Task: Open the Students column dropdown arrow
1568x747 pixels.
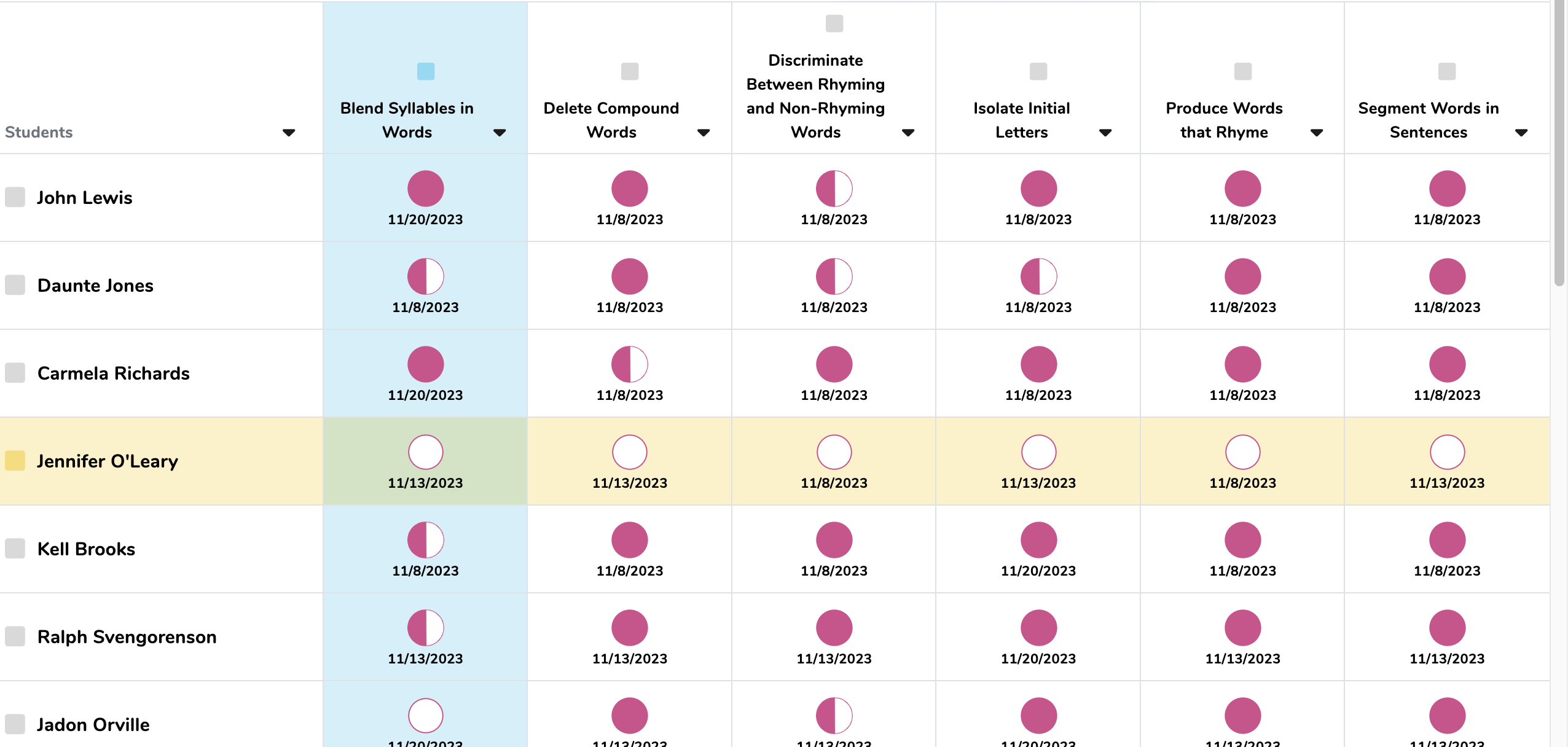Action: [x=289, y=133]
